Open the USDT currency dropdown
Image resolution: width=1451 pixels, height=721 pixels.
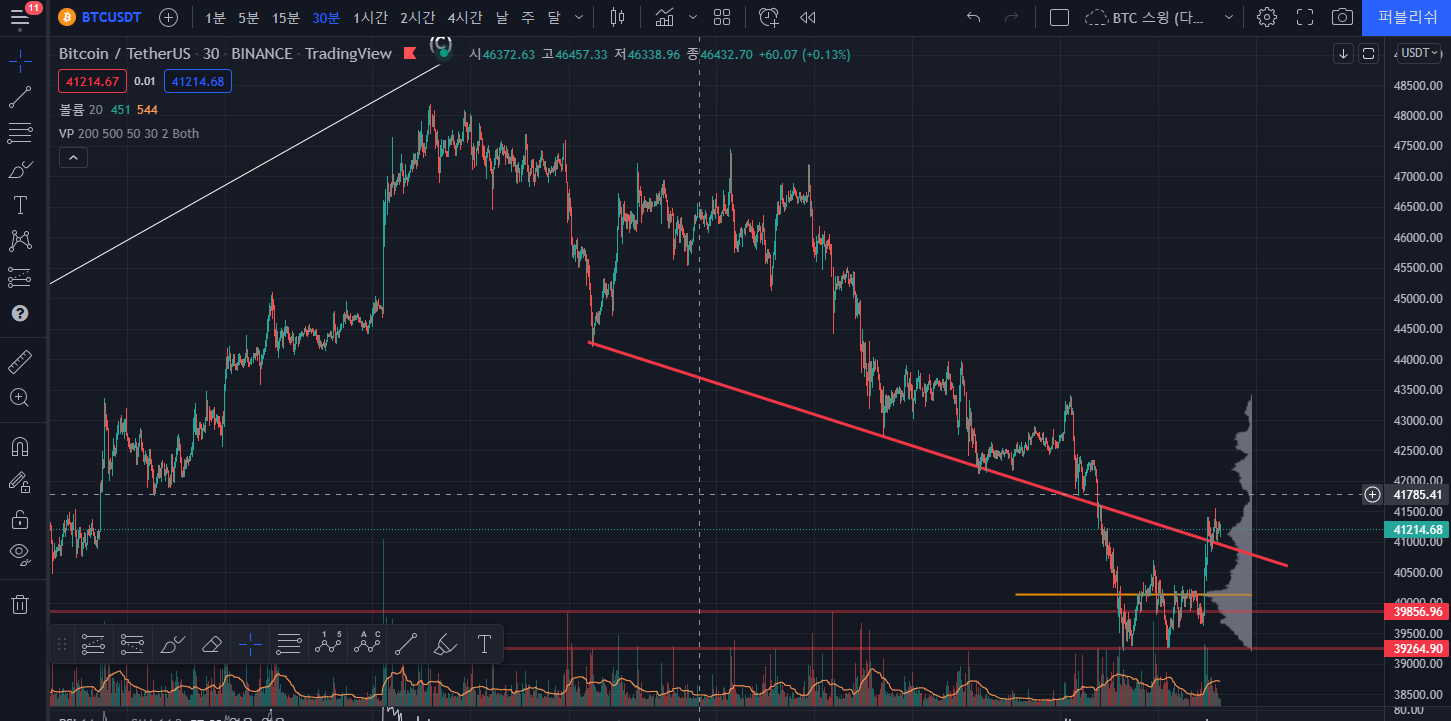click(1420, 53)
